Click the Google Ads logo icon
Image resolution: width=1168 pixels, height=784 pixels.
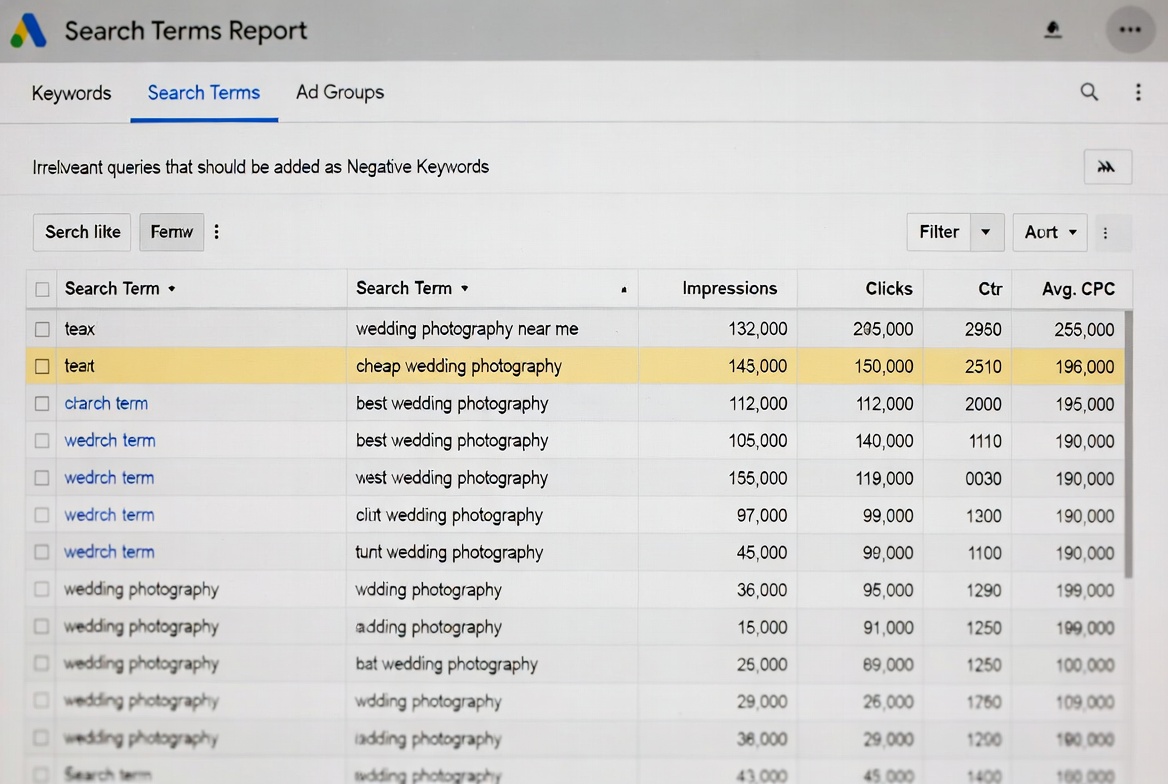[x=28, y=31]
